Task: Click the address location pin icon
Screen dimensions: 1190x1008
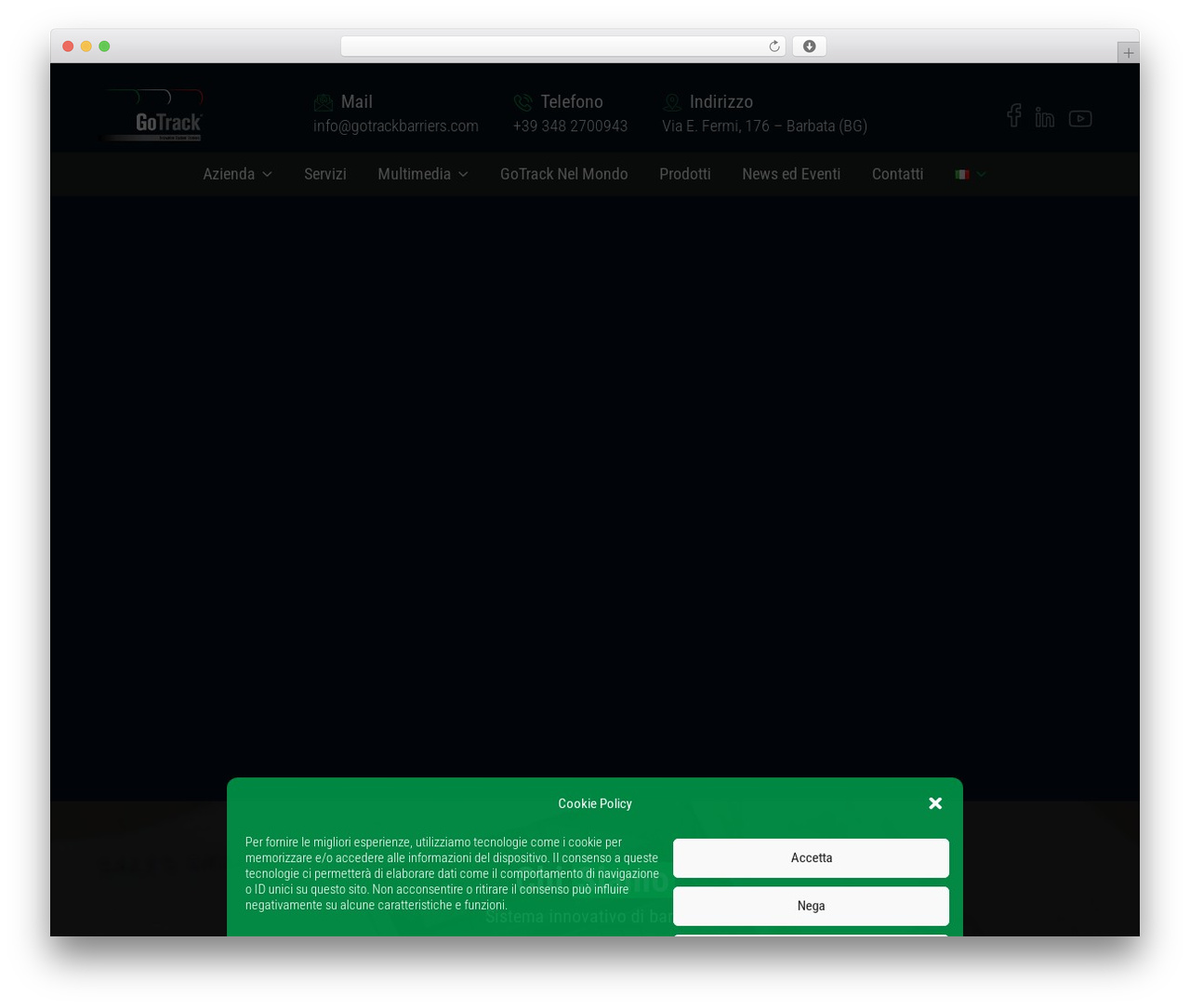Action: coord(672,102)
